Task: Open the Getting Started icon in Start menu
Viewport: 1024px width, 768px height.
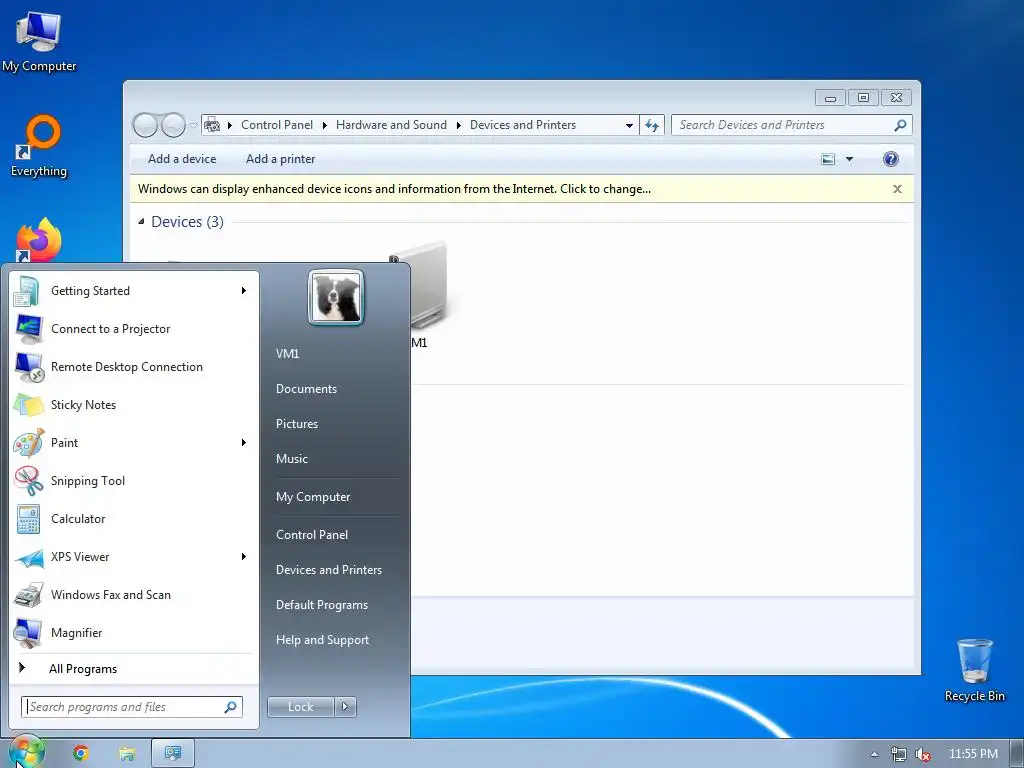Action: 27,291
